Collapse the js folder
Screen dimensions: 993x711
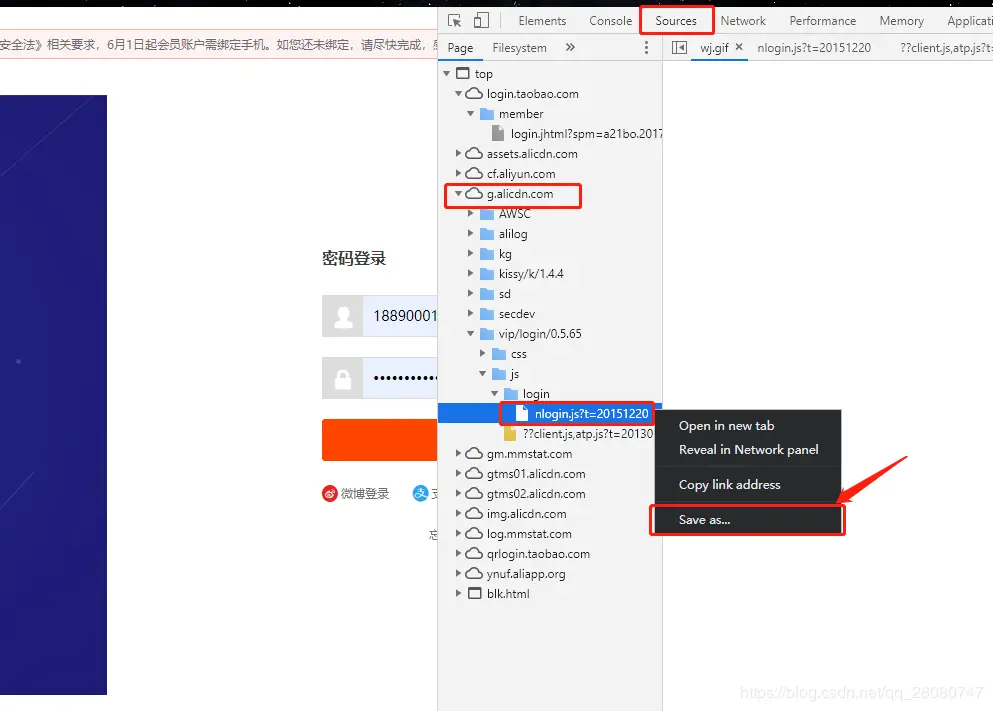(x=482, y=374)
